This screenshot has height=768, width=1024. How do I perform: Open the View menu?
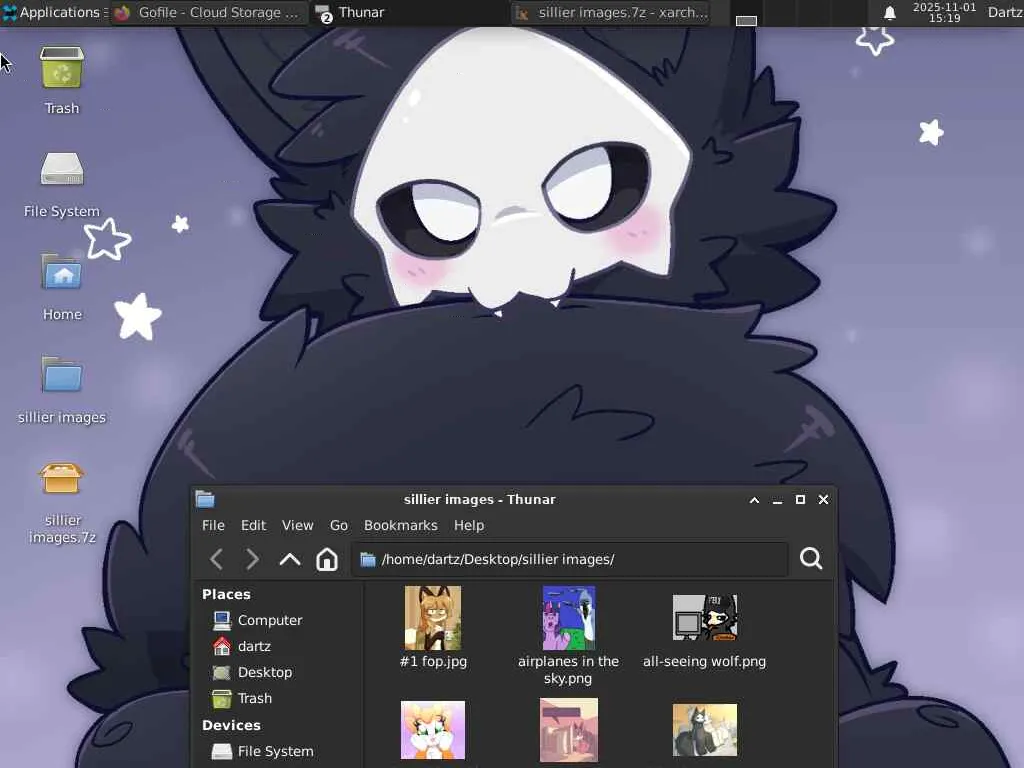pyautogui.click(x=297, y=525)
